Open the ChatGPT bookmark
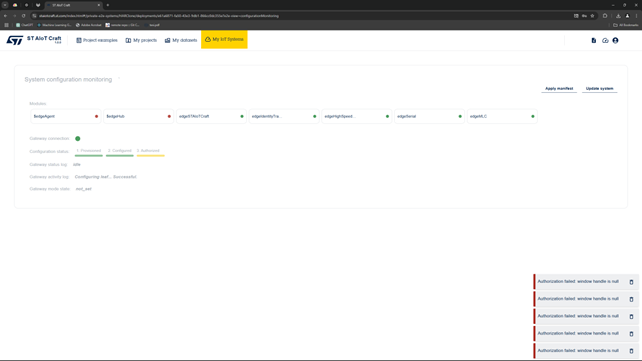Screen dimensions: 642x361 tap(25, 25)
